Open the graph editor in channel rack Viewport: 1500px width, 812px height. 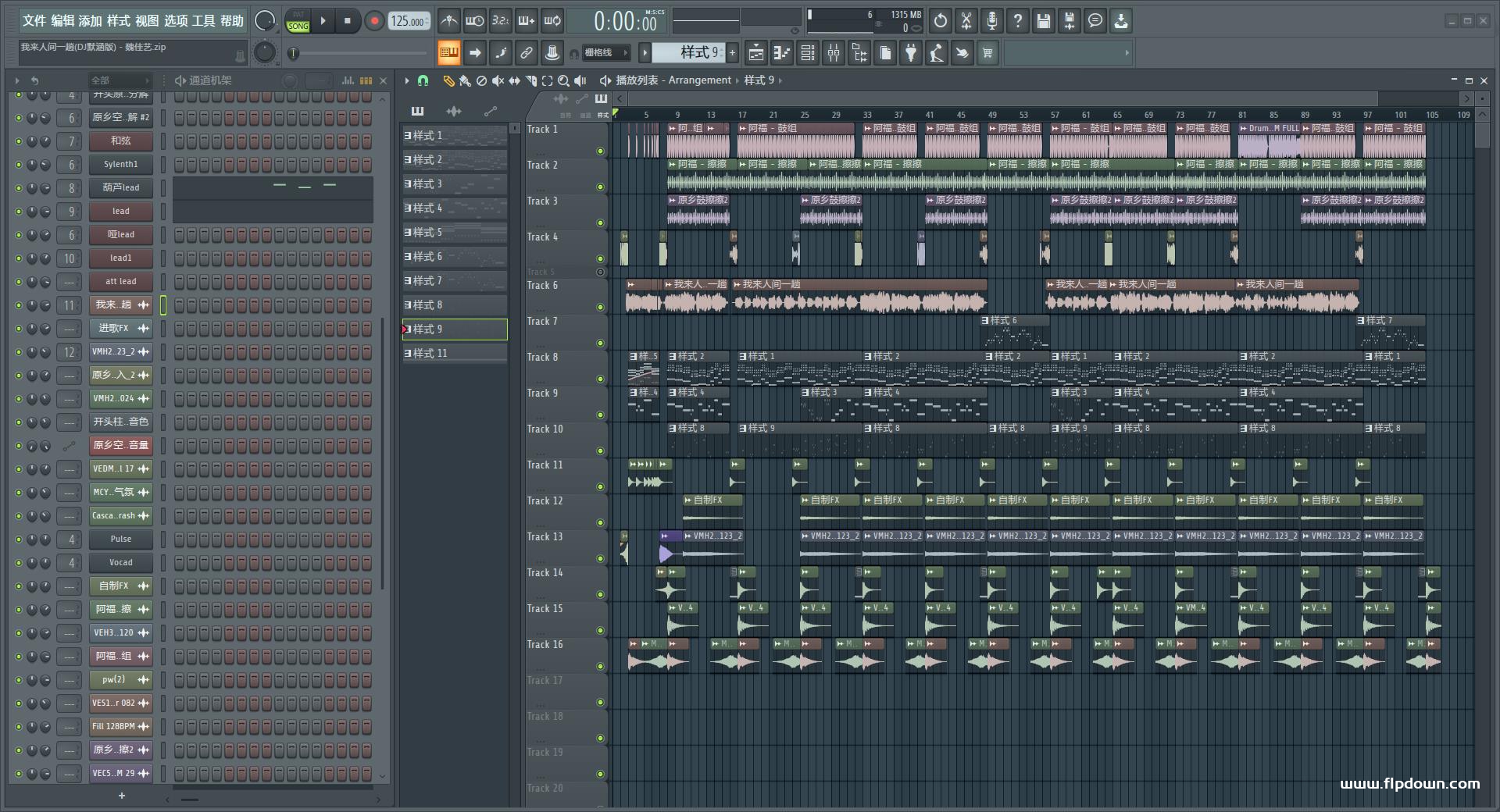click(348, 80)
